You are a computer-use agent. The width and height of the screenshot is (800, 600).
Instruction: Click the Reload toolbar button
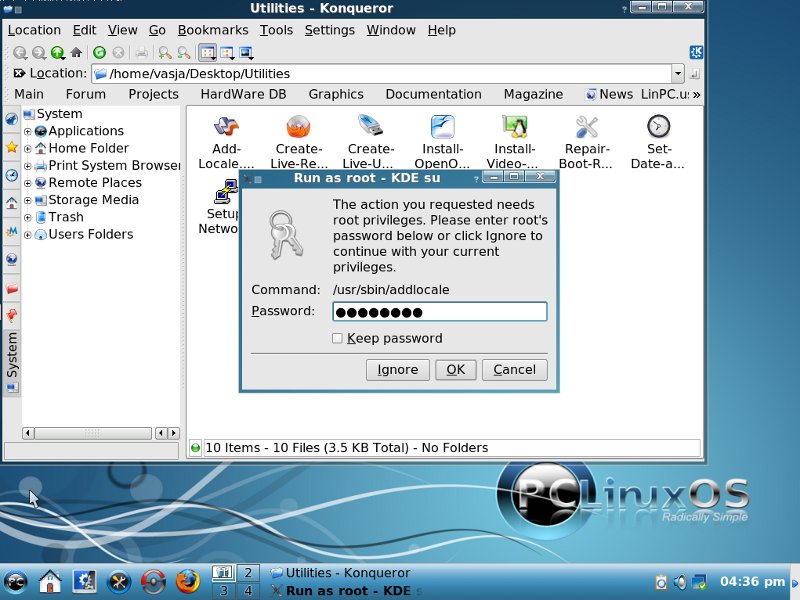tap(100, 52)
